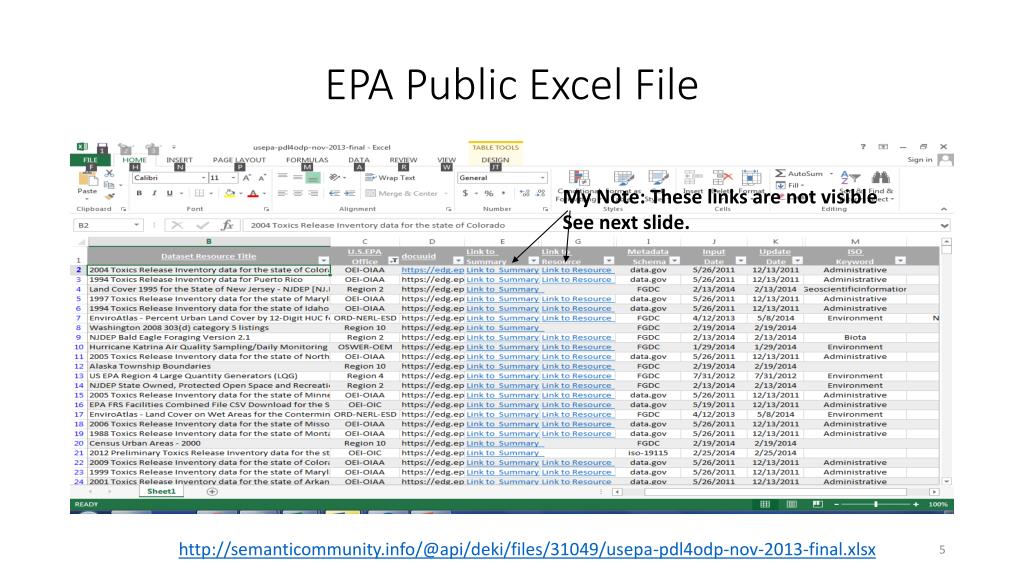Toggle Middle Align in Alignment group
1024x576 pixels.
pyautogui.click(x=298, y=178)
